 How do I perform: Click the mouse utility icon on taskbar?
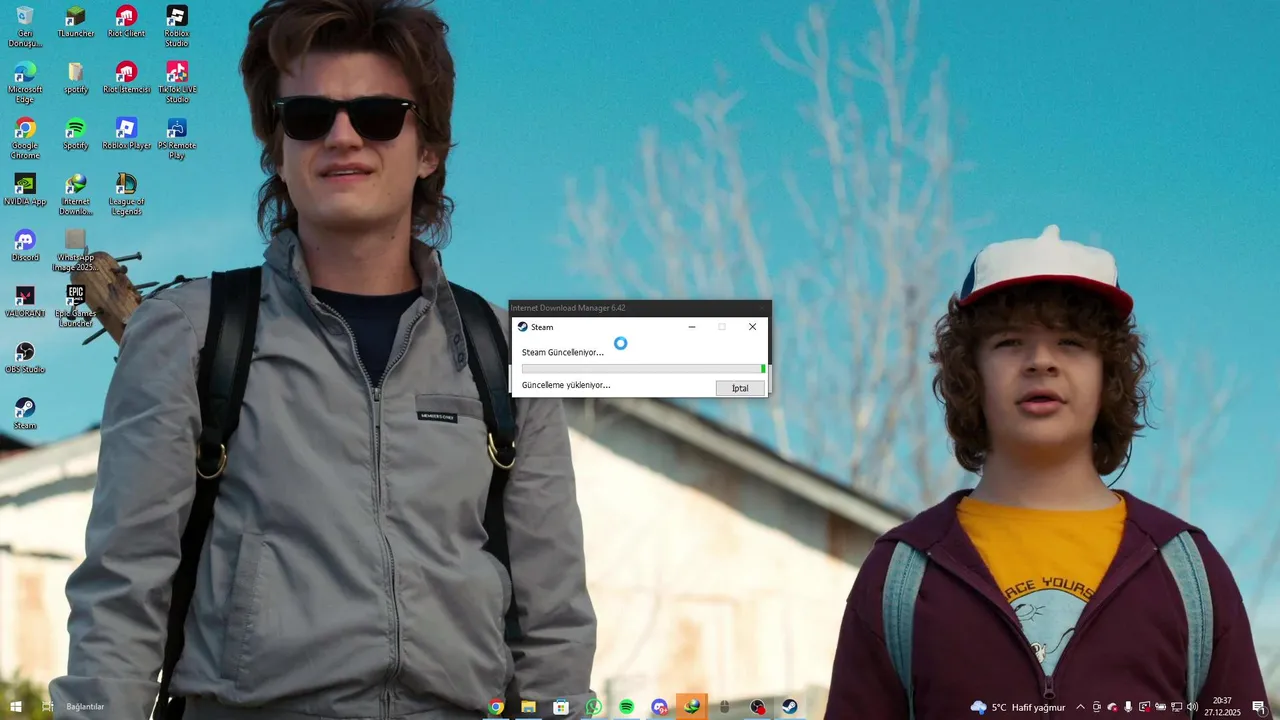point(724,707)
